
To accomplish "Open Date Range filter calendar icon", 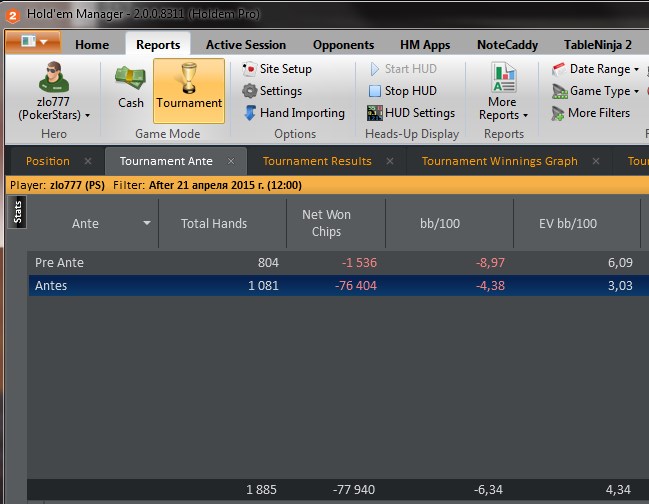I will click(x=559, y=69).
